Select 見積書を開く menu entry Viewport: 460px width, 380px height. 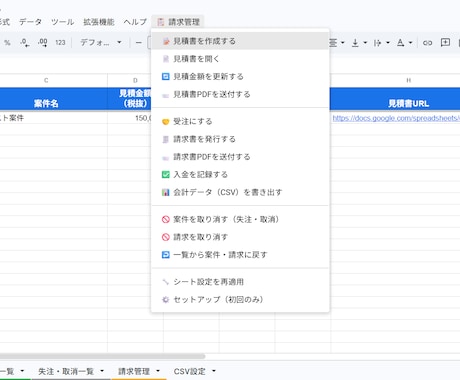pyautogui.click(x=240, y=59)
